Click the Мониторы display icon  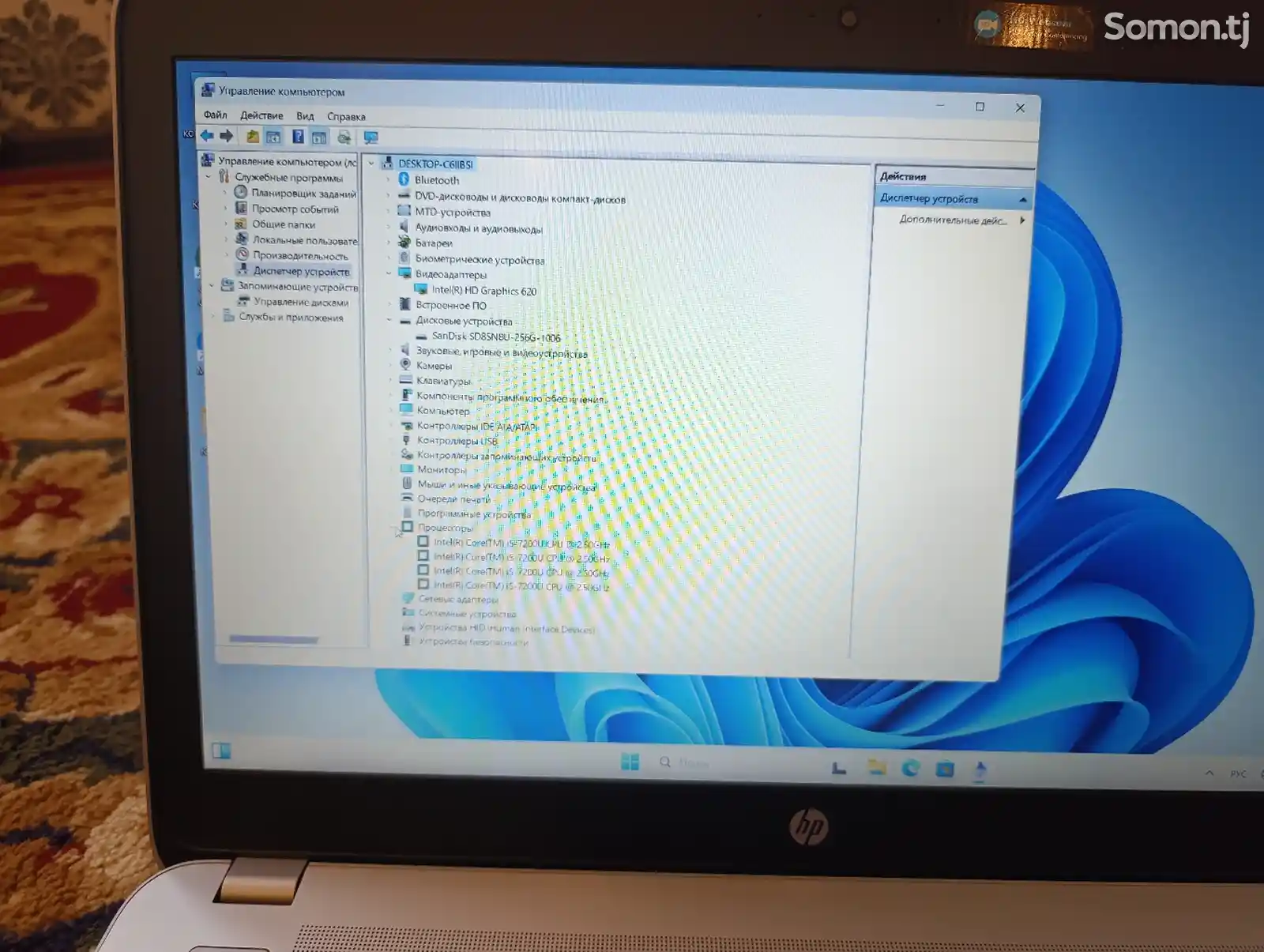407,468
